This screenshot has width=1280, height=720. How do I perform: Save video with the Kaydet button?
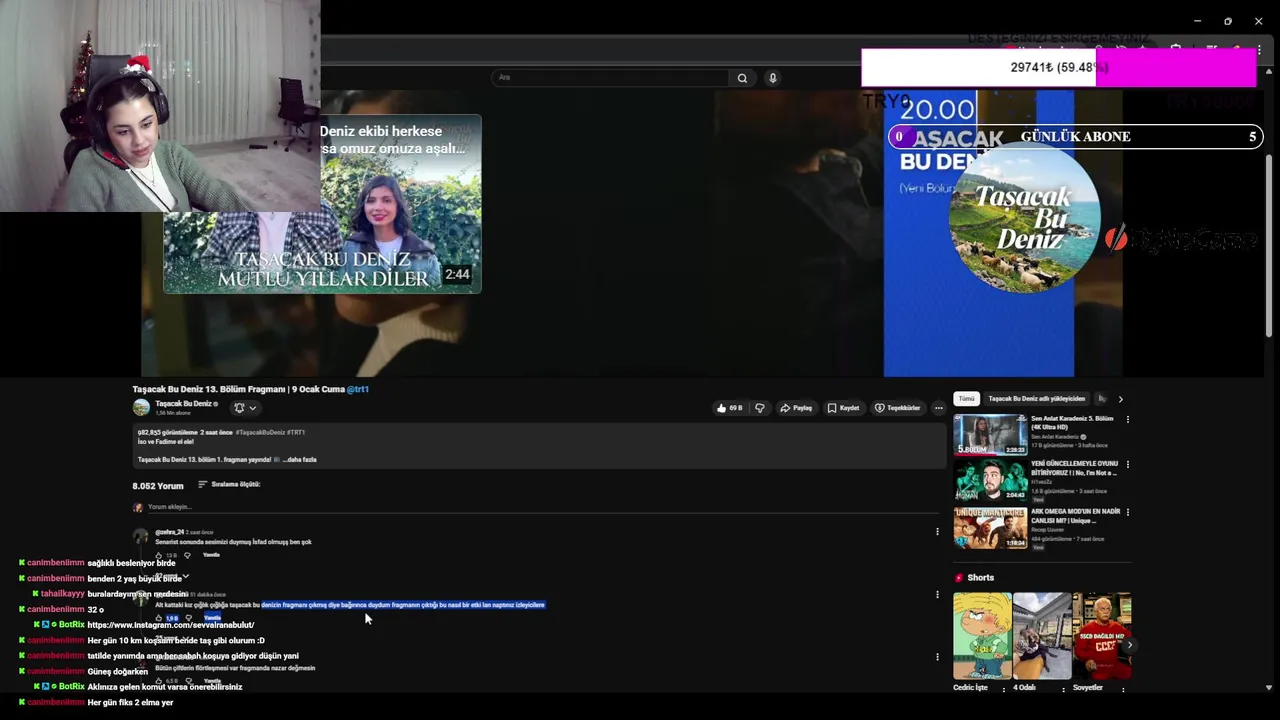[x=843, y=408]
